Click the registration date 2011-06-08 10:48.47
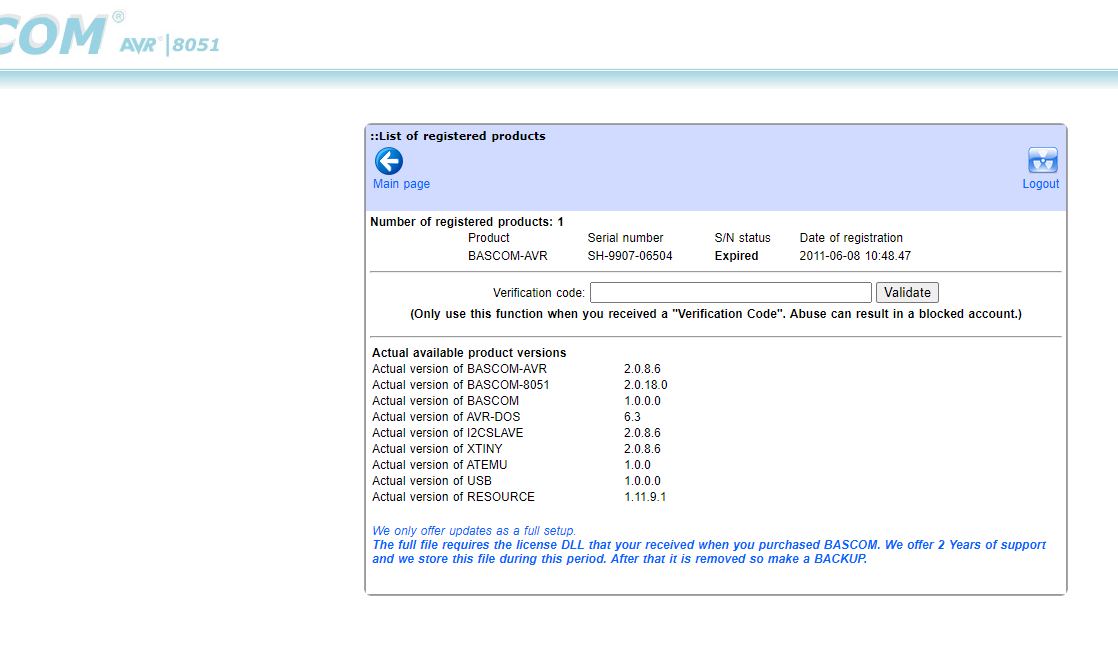Viewport: 1118px width, 646px height. [855, 256]
